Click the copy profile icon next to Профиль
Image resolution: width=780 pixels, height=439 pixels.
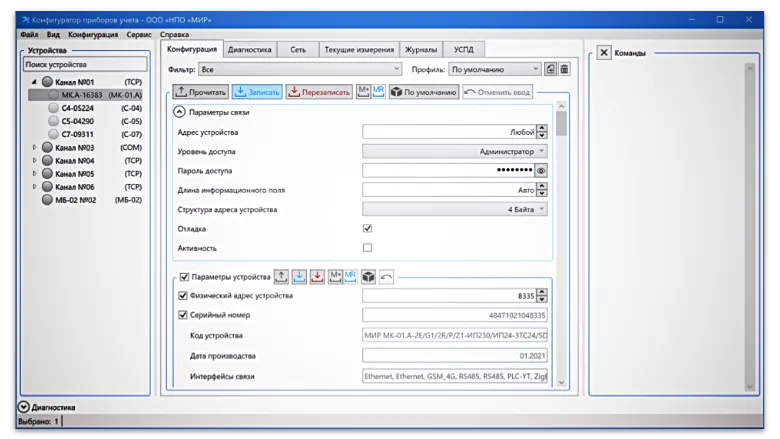550,70
